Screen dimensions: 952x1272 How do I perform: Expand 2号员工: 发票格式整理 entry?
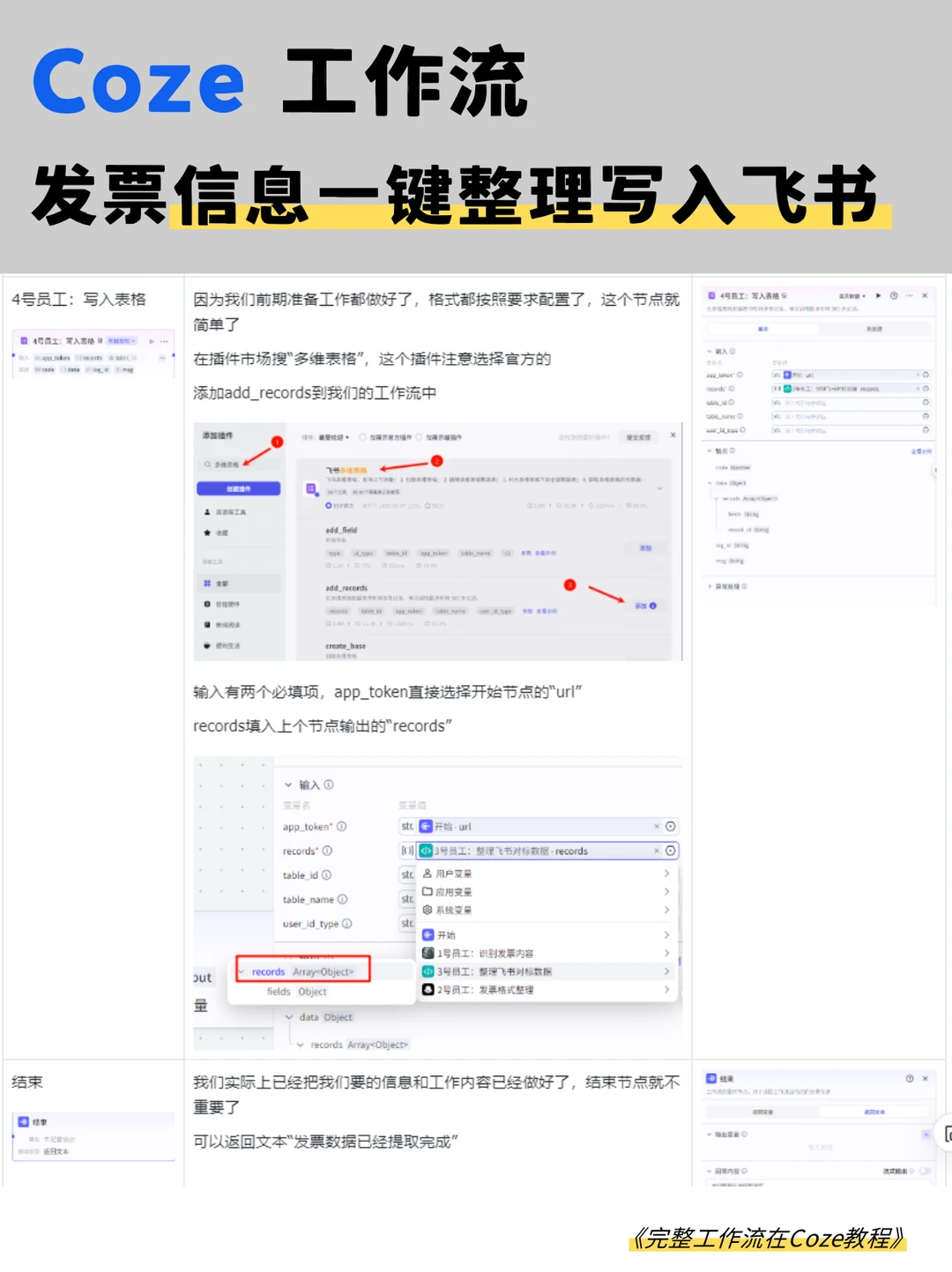click(x=546, y=990)
